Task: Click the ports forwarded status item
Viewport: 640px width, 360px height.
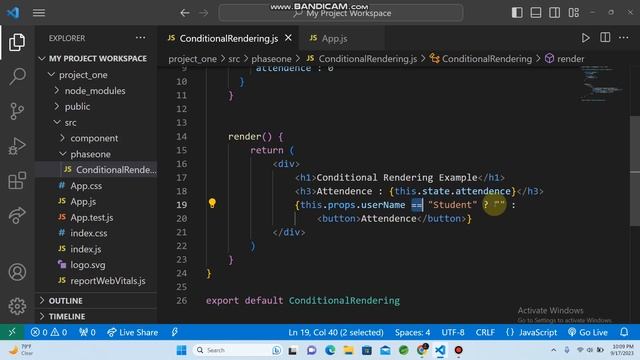Action: coord(87,332)
